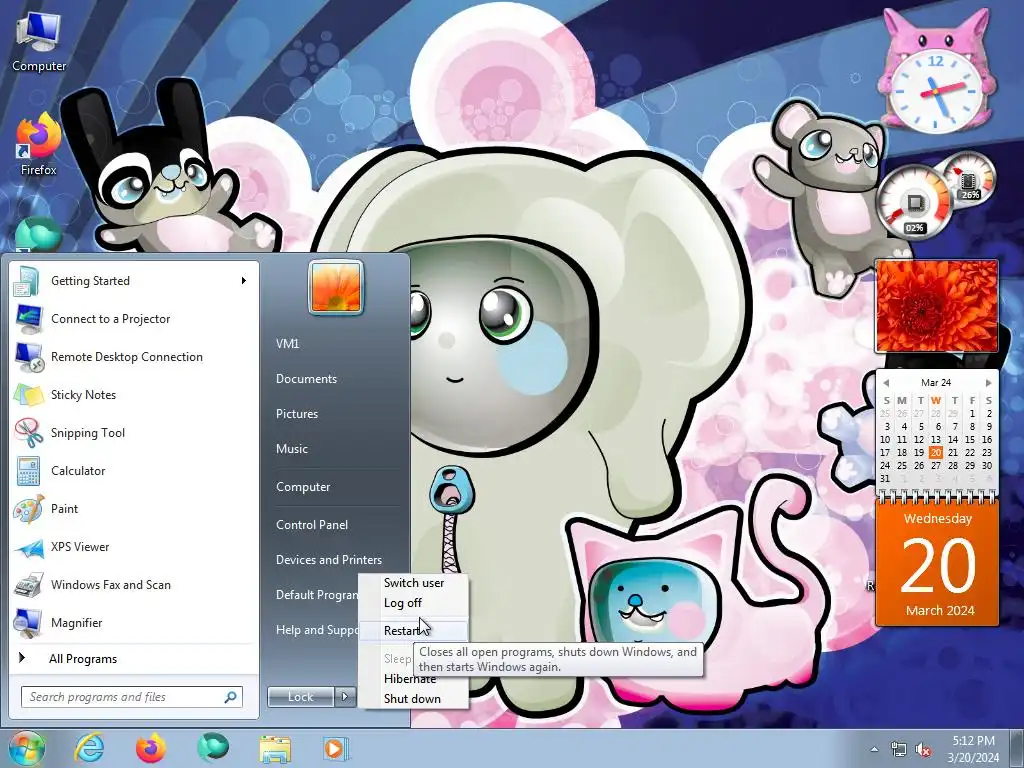Open VM1 user folder link
1024x768 pixels.
tap(287, 344)
